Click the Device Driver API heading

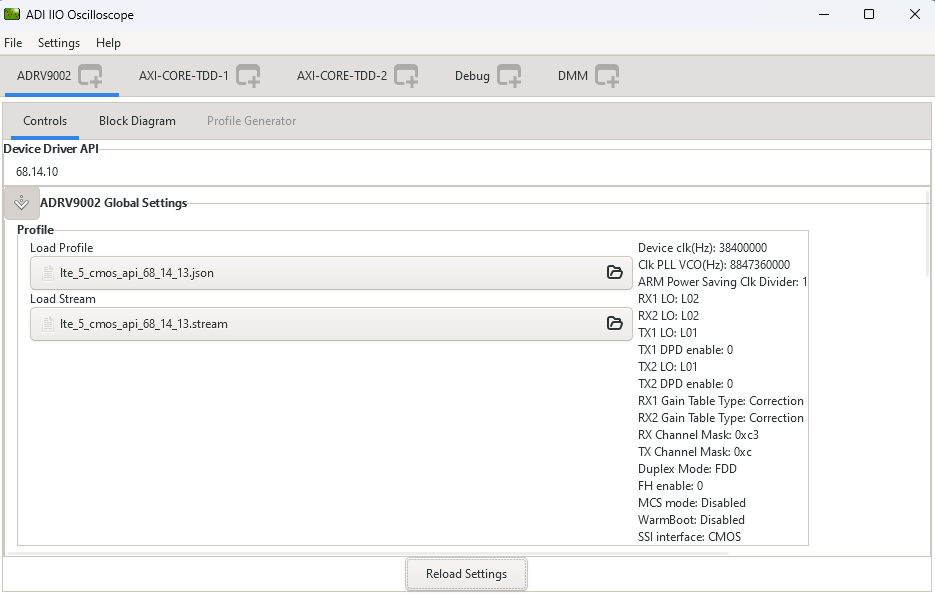pyautogui.click(x=51, y=148)
